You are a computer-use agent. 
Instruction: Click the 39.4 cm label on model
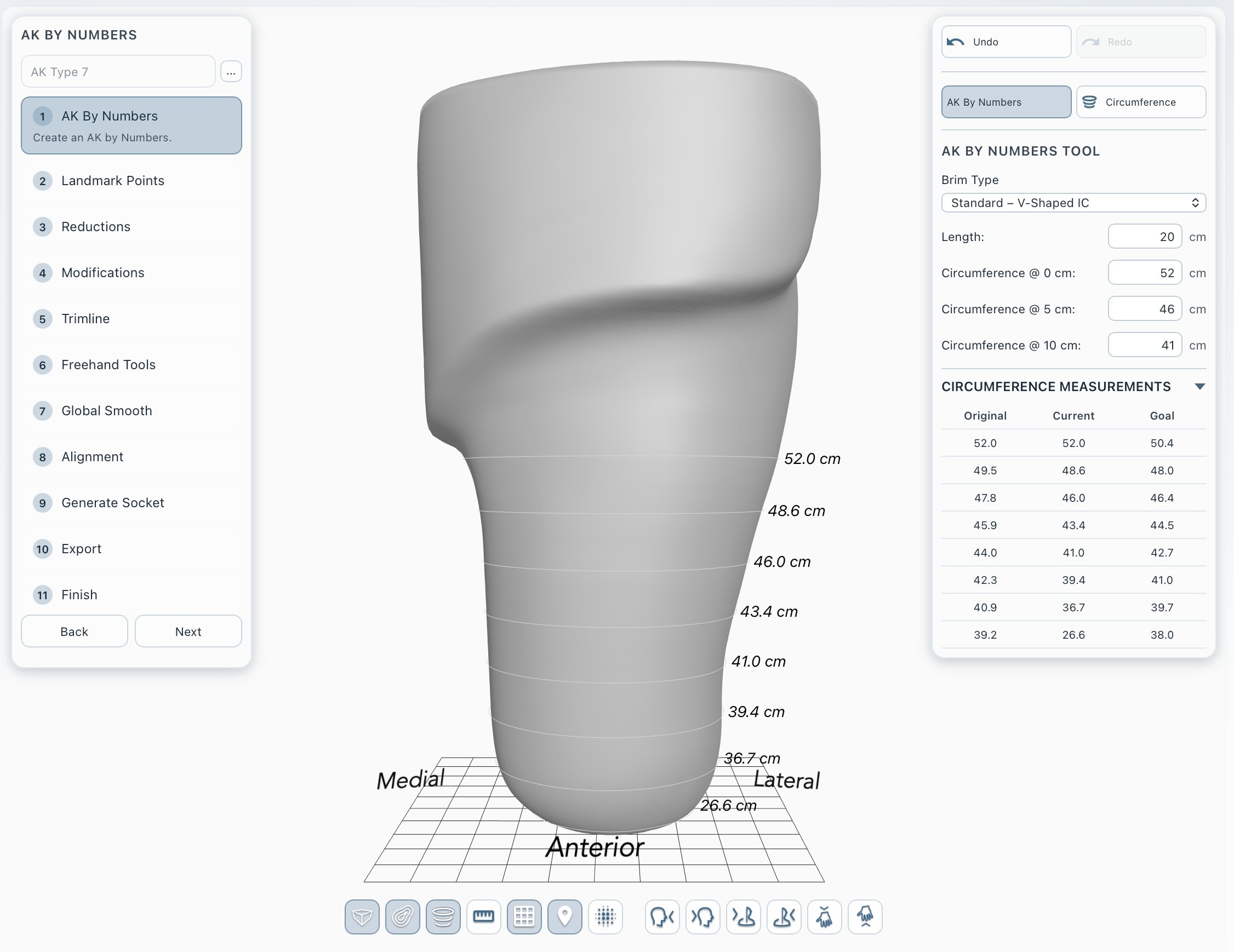pyautogui.click(x=756, y=712)
